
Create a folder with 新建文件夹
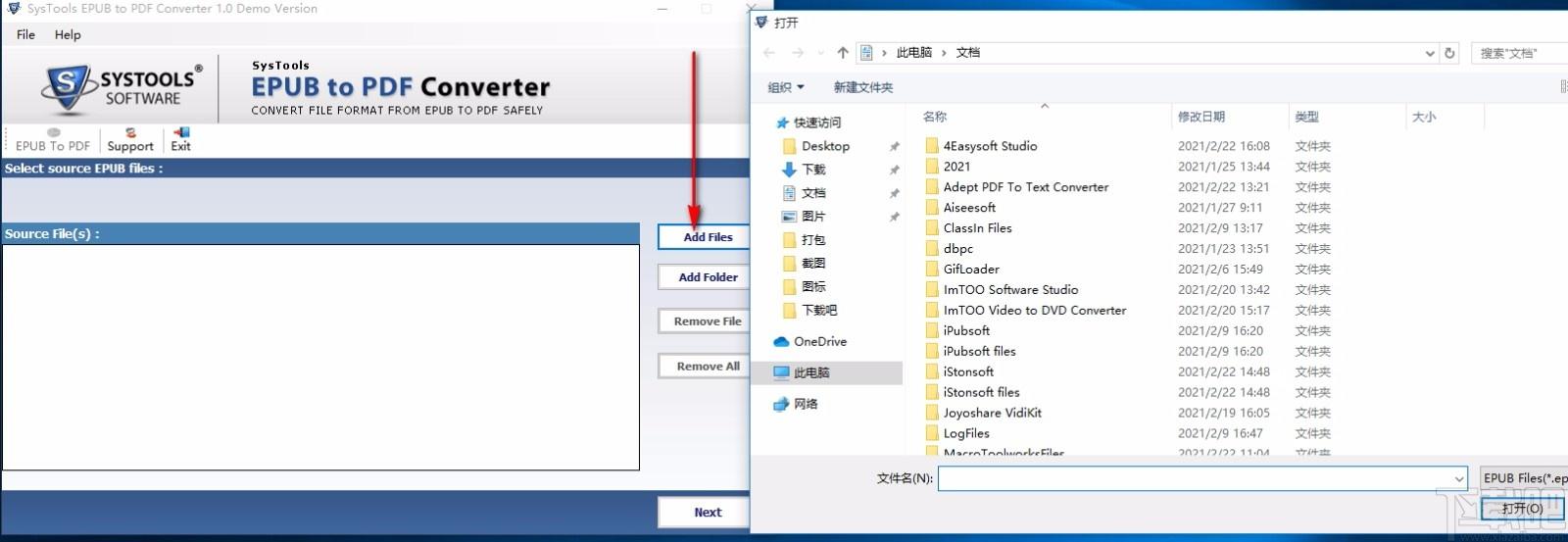[863, 87]
